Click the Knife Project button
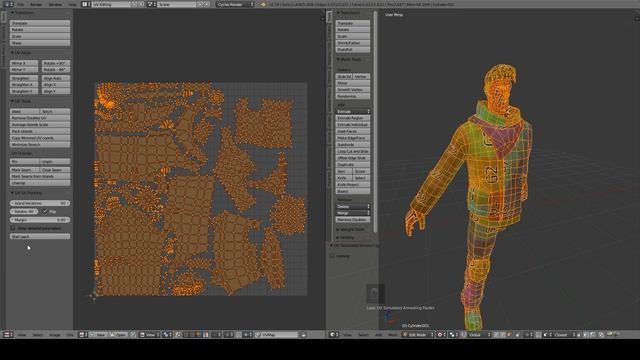Screen dimensions: 640x360 [x=353, y=184]
